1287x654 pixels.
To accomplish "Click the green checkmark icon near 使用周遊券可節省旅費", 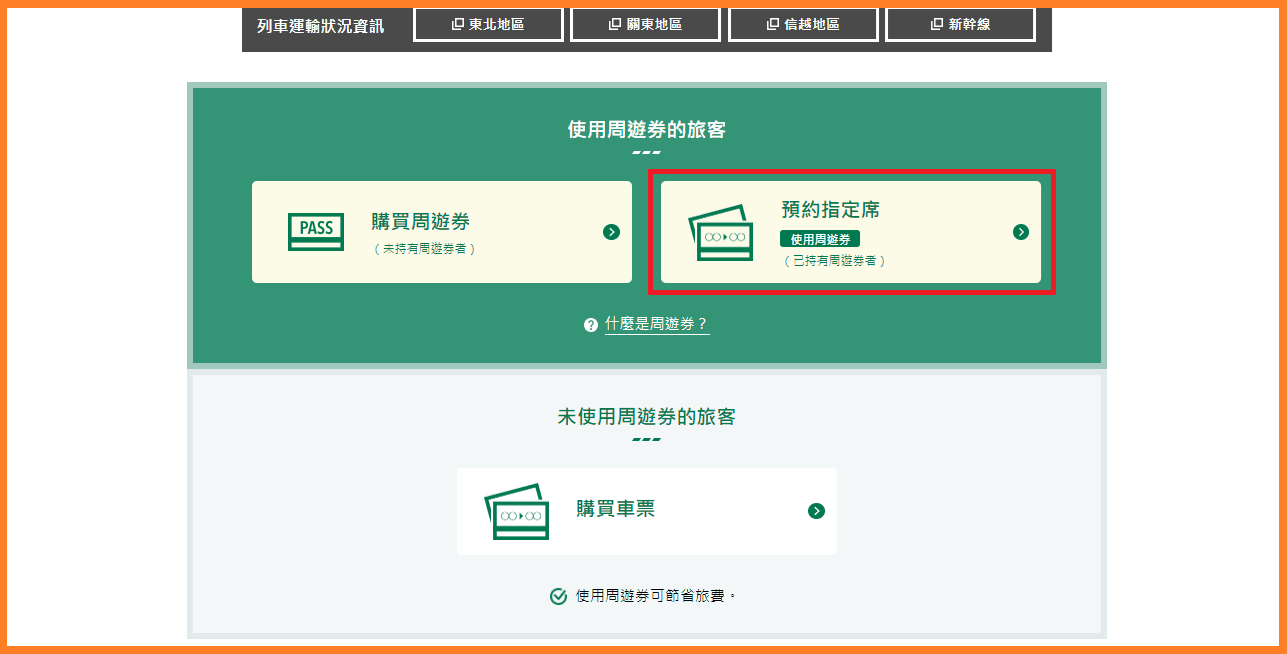I will coord(559,596).
